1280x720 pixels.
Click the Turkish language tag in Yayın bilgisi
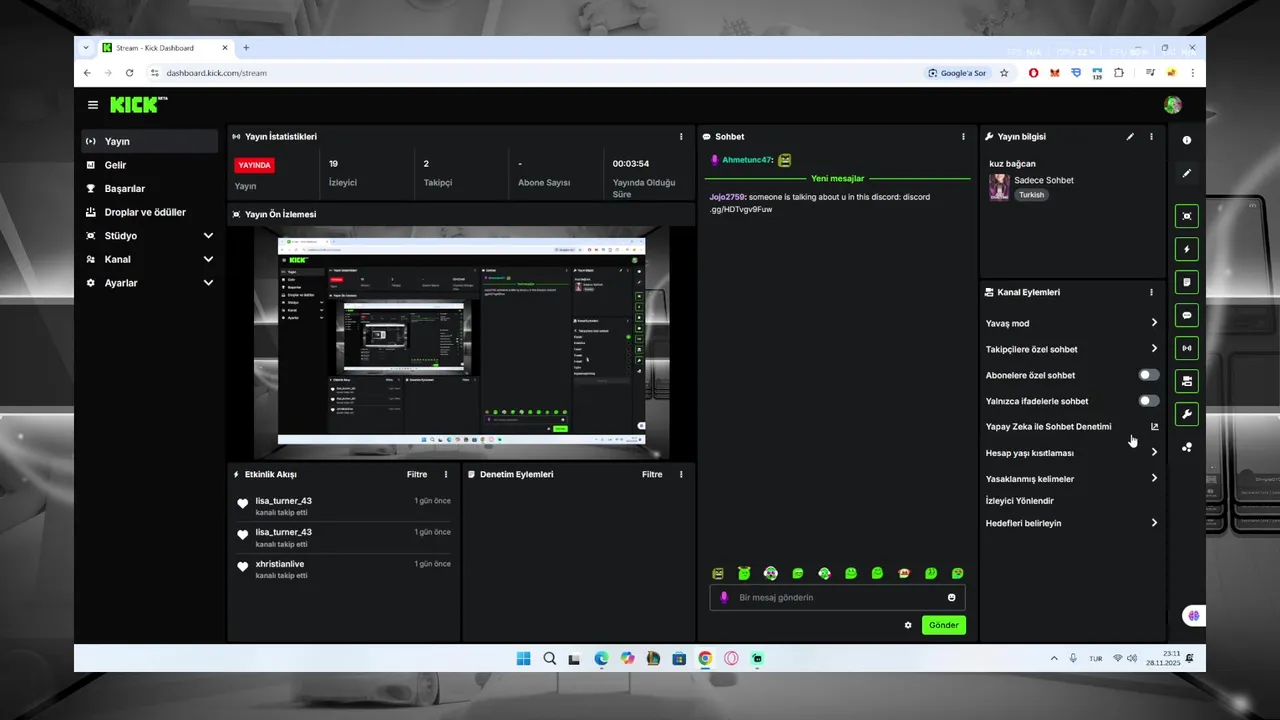tap(1032, 195)
